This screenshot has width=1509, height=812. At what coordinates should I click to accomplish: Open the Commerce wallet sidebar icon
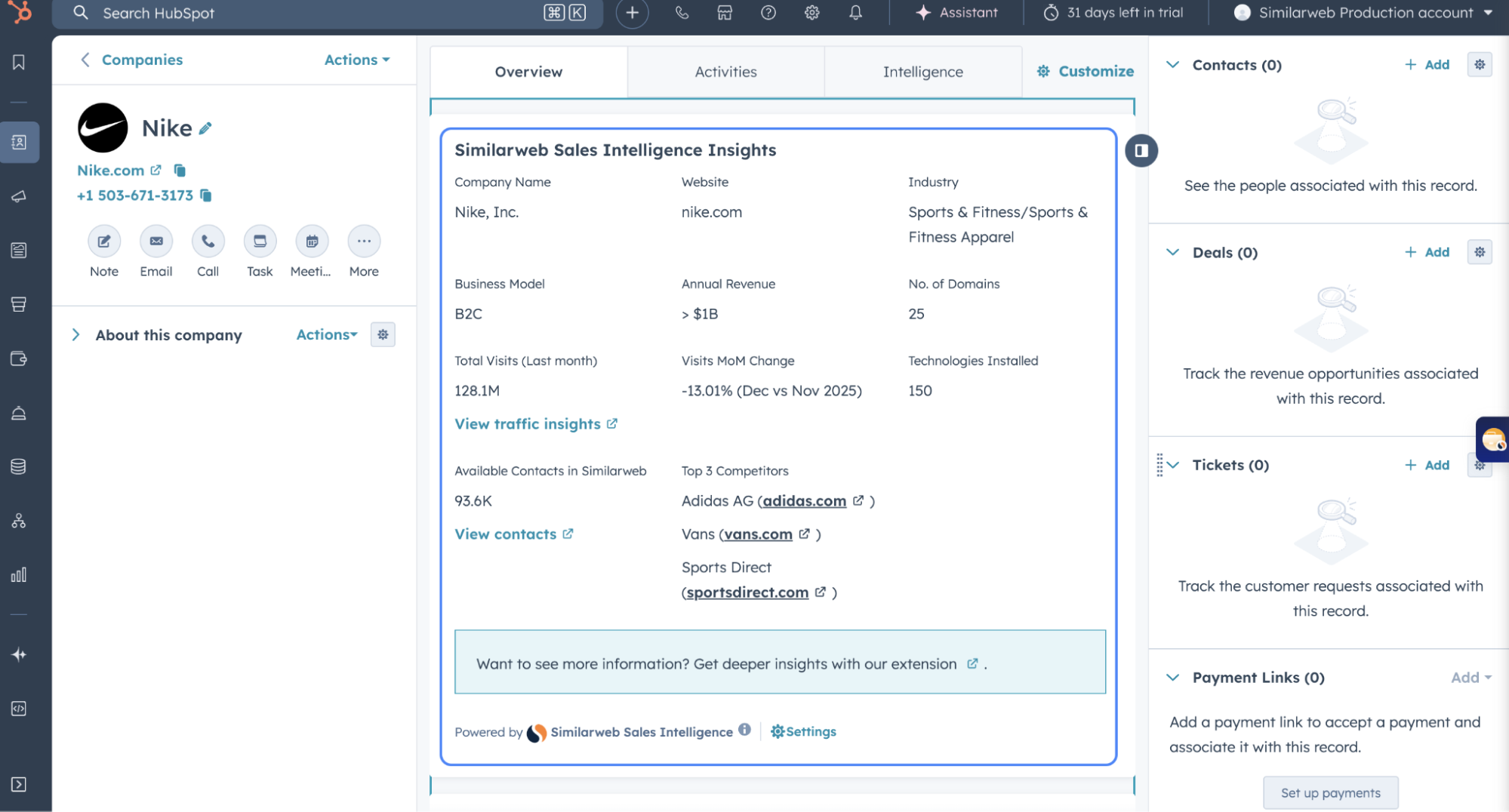[x=19, y=358]
